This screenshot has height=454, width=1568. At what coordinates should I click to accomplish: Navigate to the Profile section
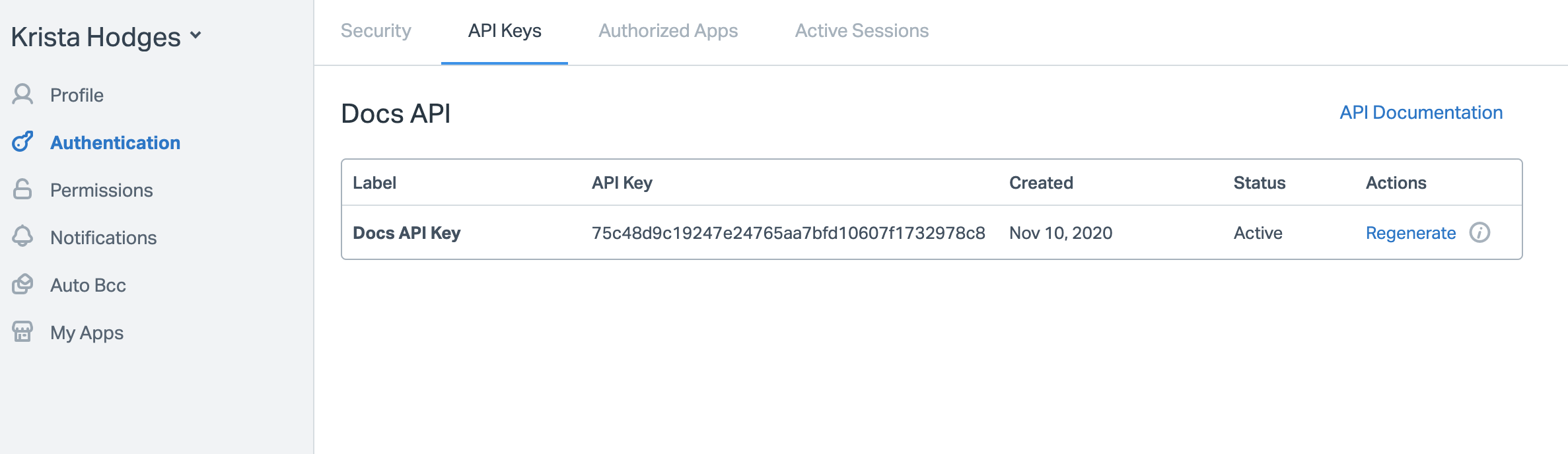77,94
